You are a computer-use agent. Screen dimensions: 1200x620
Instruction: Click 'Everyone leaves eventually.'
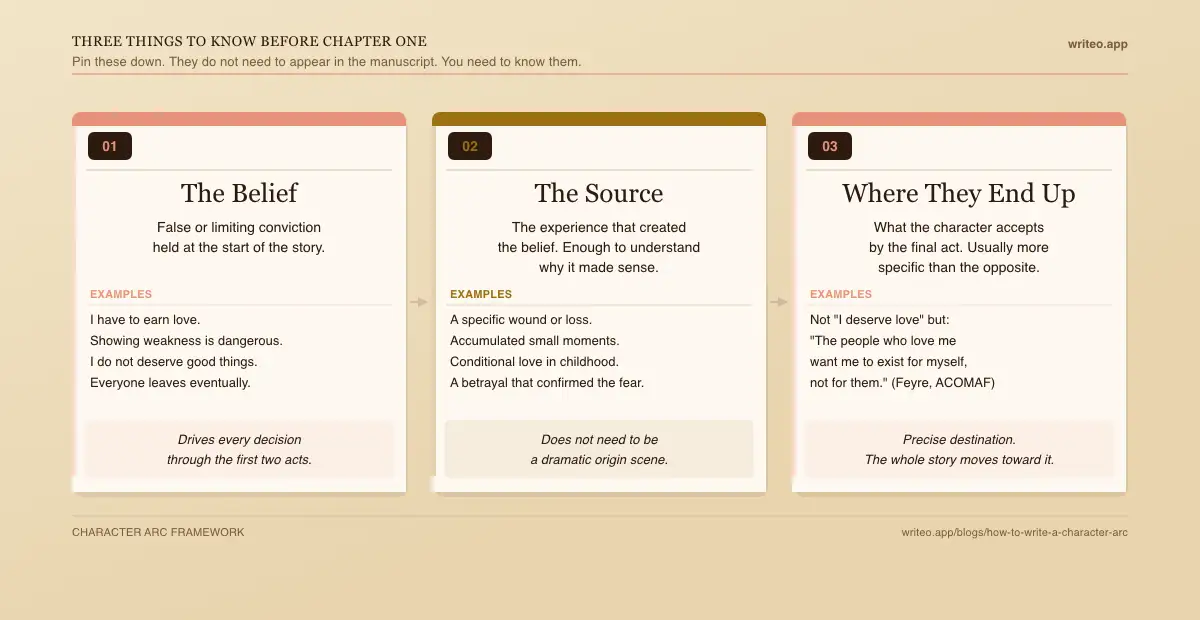[170, 383]
